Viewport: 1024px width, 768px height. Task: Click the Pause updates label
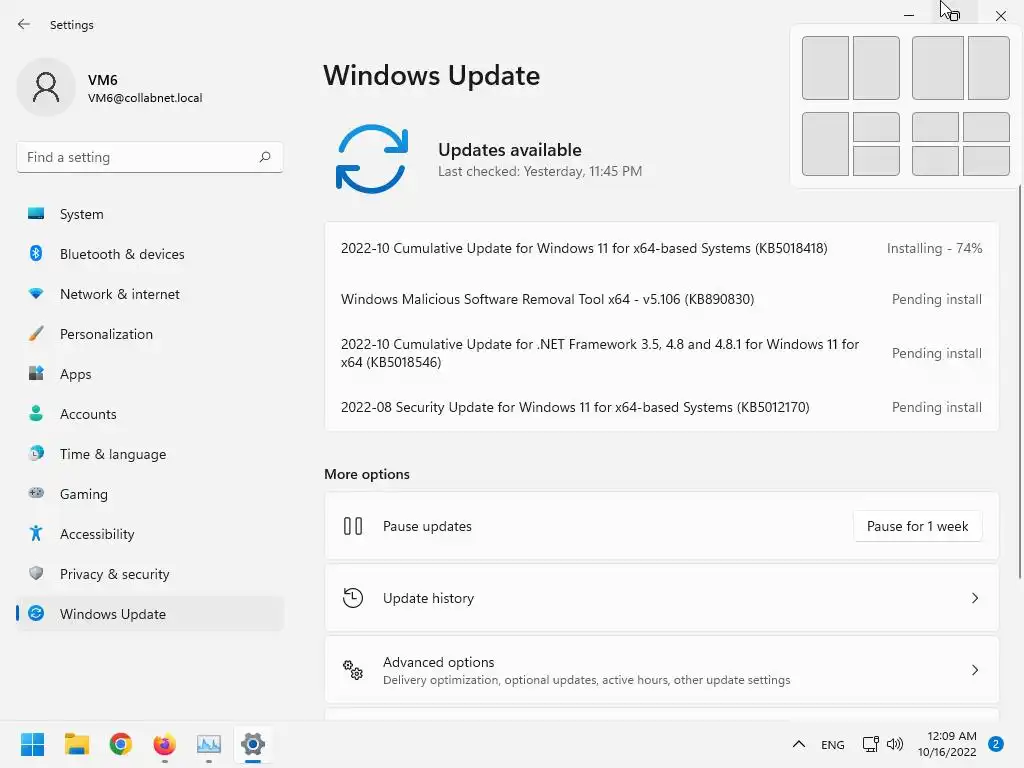pos(427,526)
